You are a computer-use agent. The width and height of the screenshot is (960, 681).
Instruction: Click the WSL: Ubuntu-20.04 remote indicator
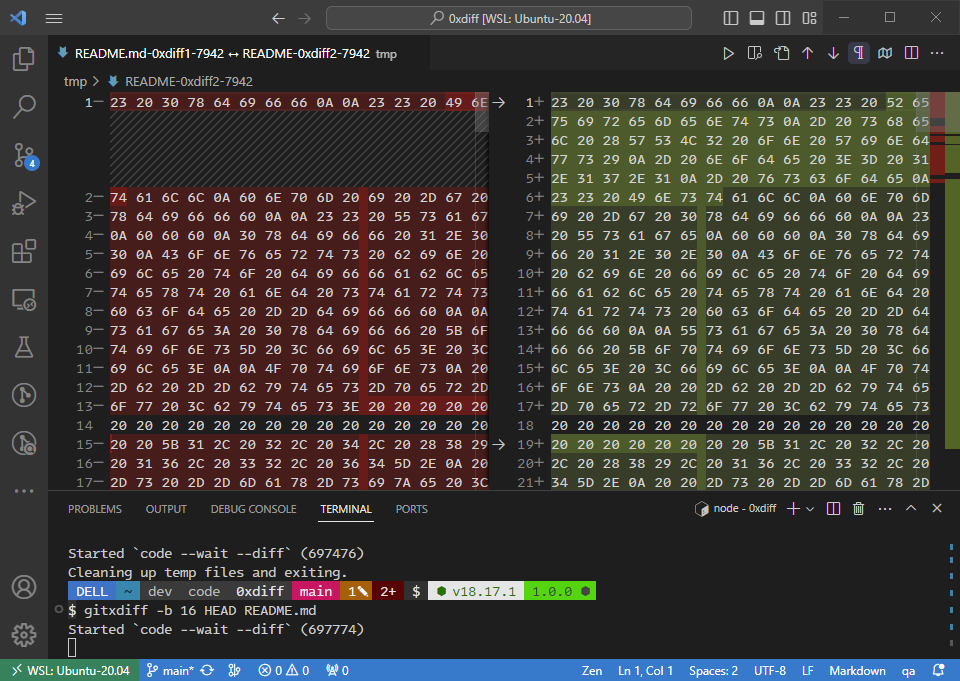(70, 671)
